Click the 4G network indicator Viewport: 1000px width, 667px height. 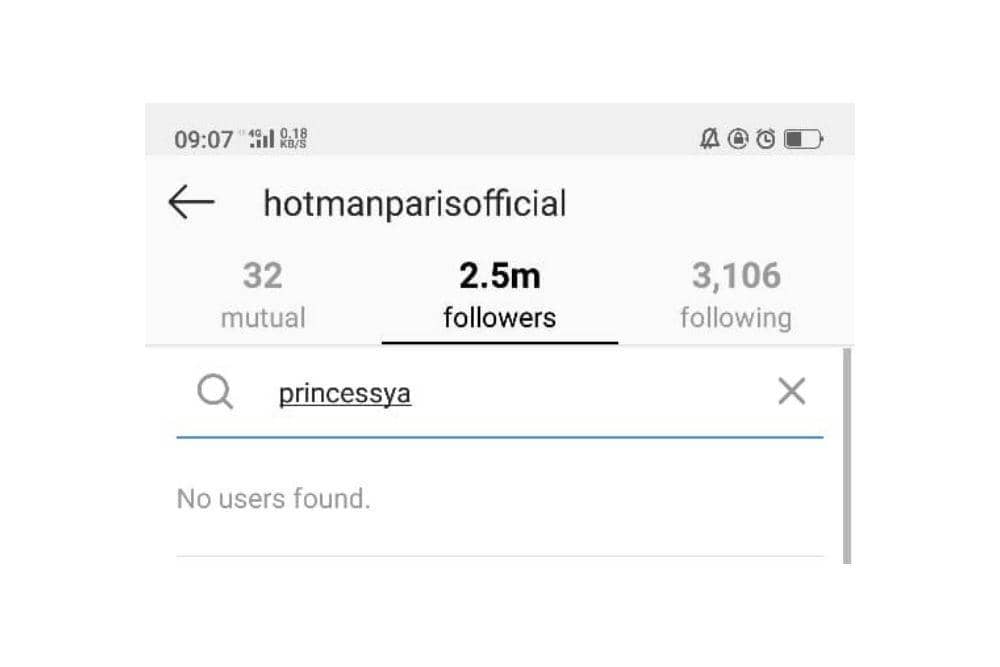point(254,132)
